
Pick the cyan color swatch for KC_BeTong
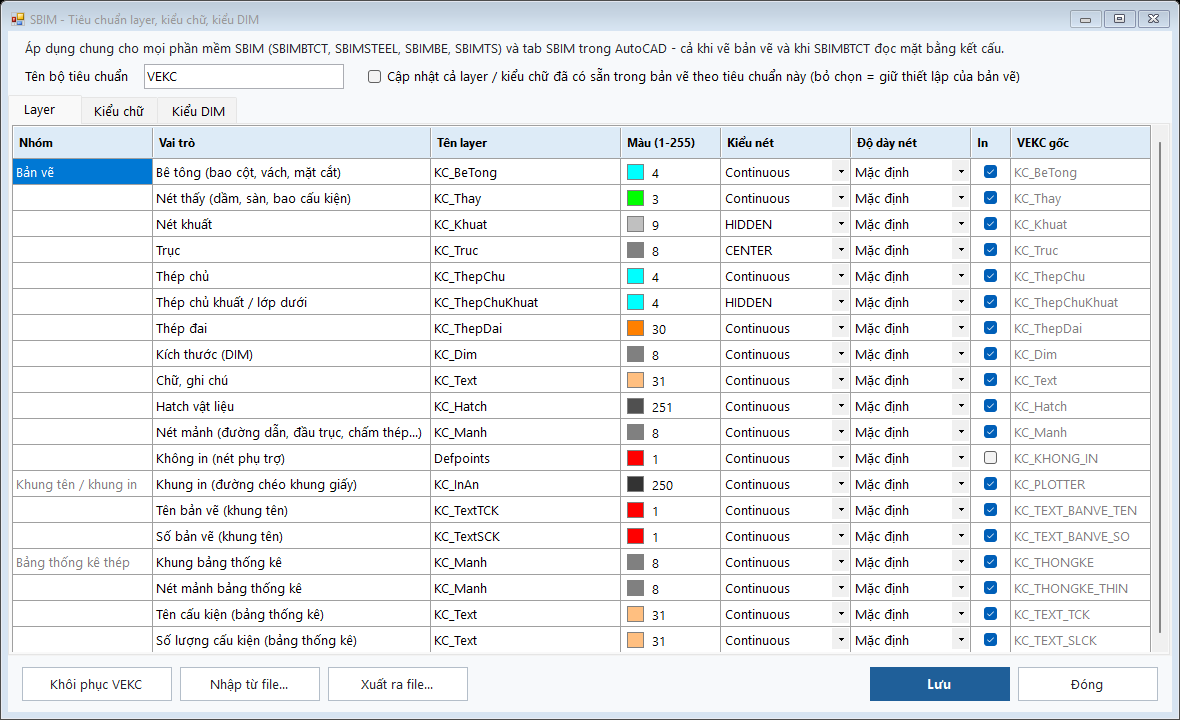coord(636,172)
